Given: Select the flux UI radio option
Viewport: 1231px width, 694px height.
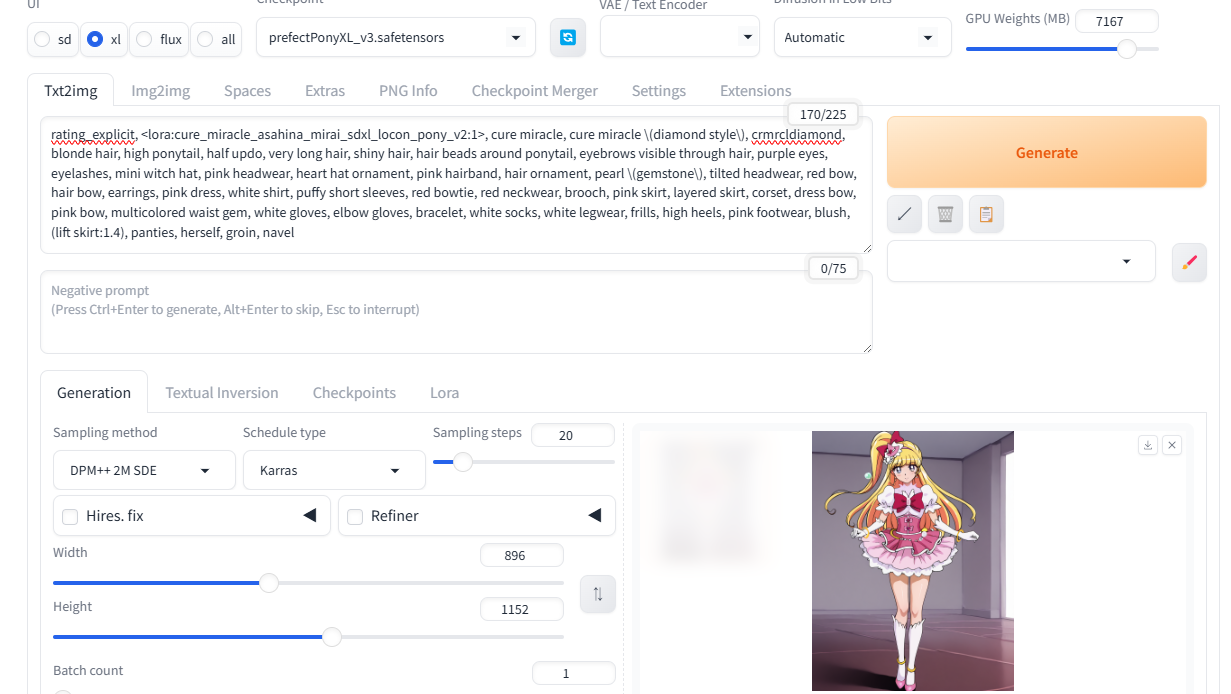Looking at the screenshot, I should pos(160,39).
